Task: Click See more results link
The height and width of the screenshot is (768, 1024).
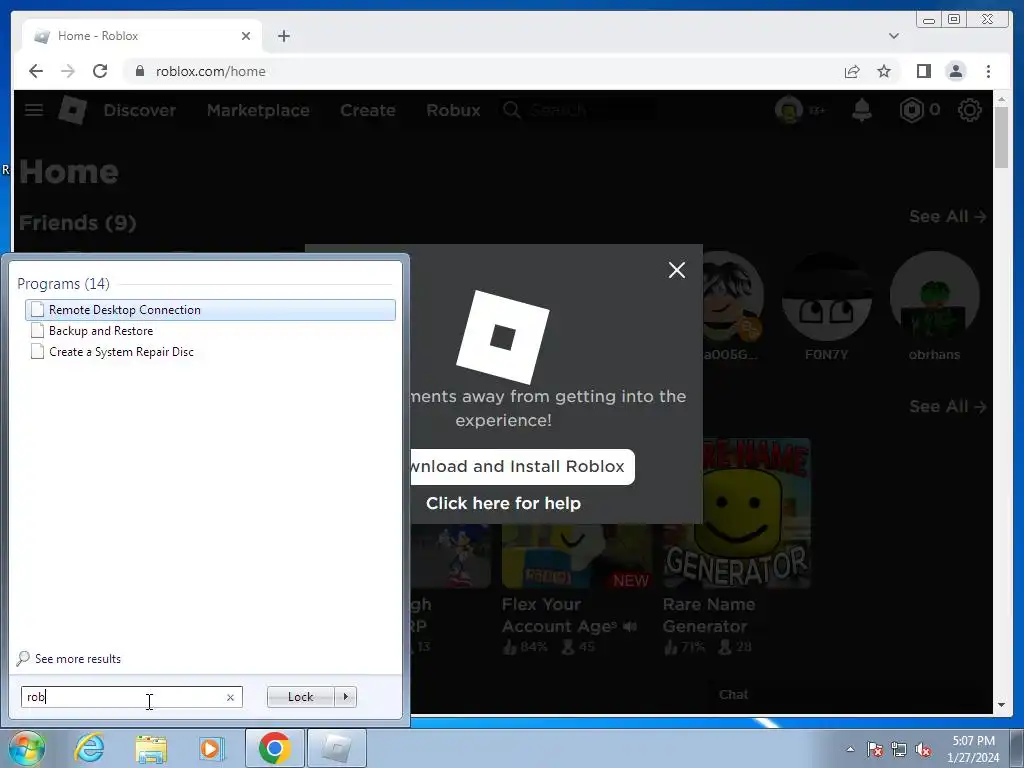Action: click(78, 658)
